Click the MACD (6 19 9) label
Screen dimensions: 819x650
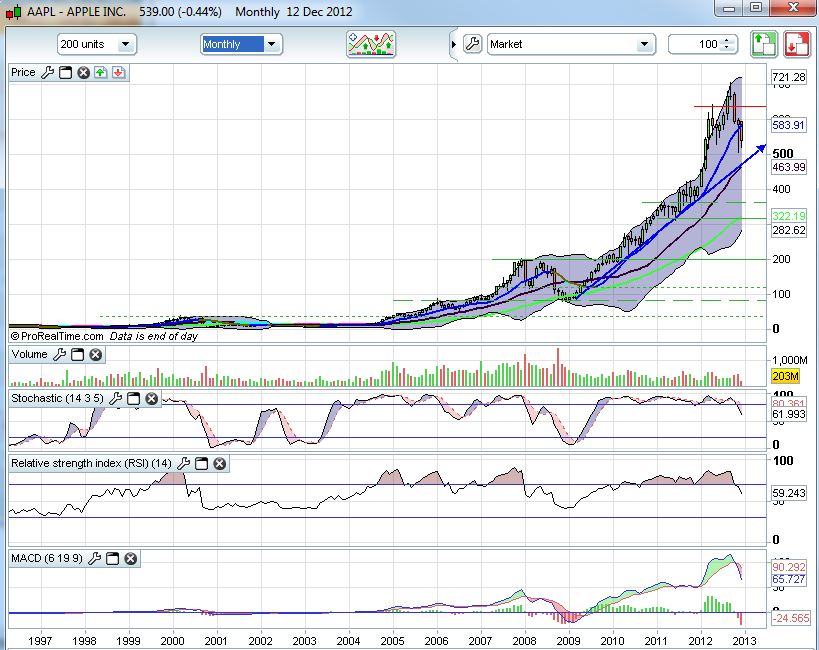point(47,559)
